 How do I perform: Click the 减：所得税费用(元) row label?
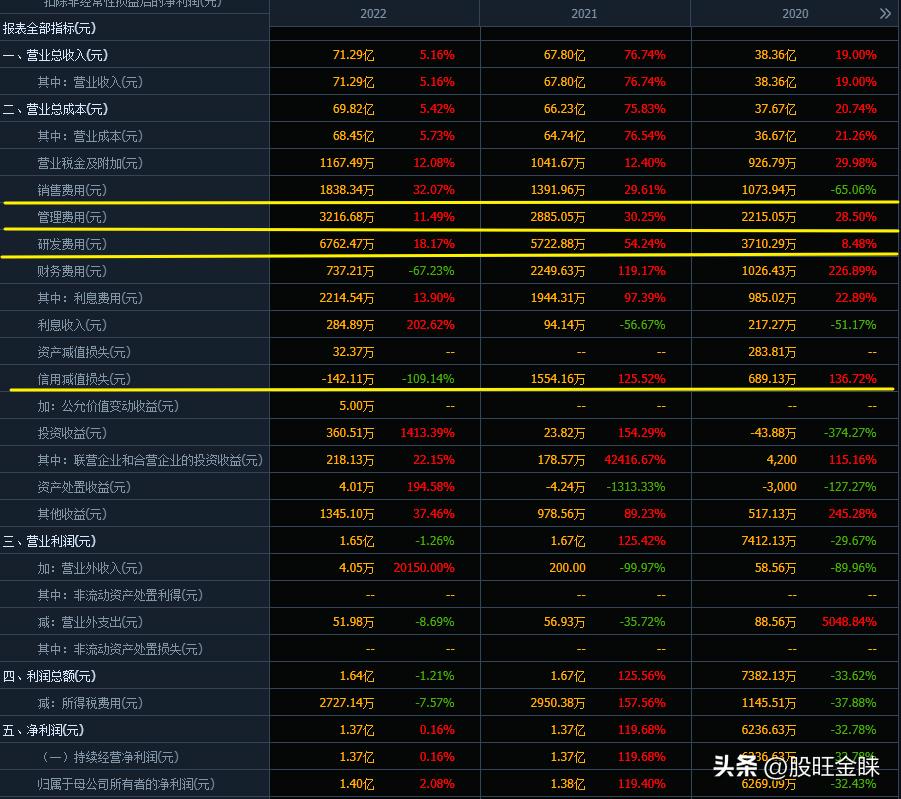(x=90, y=704)
